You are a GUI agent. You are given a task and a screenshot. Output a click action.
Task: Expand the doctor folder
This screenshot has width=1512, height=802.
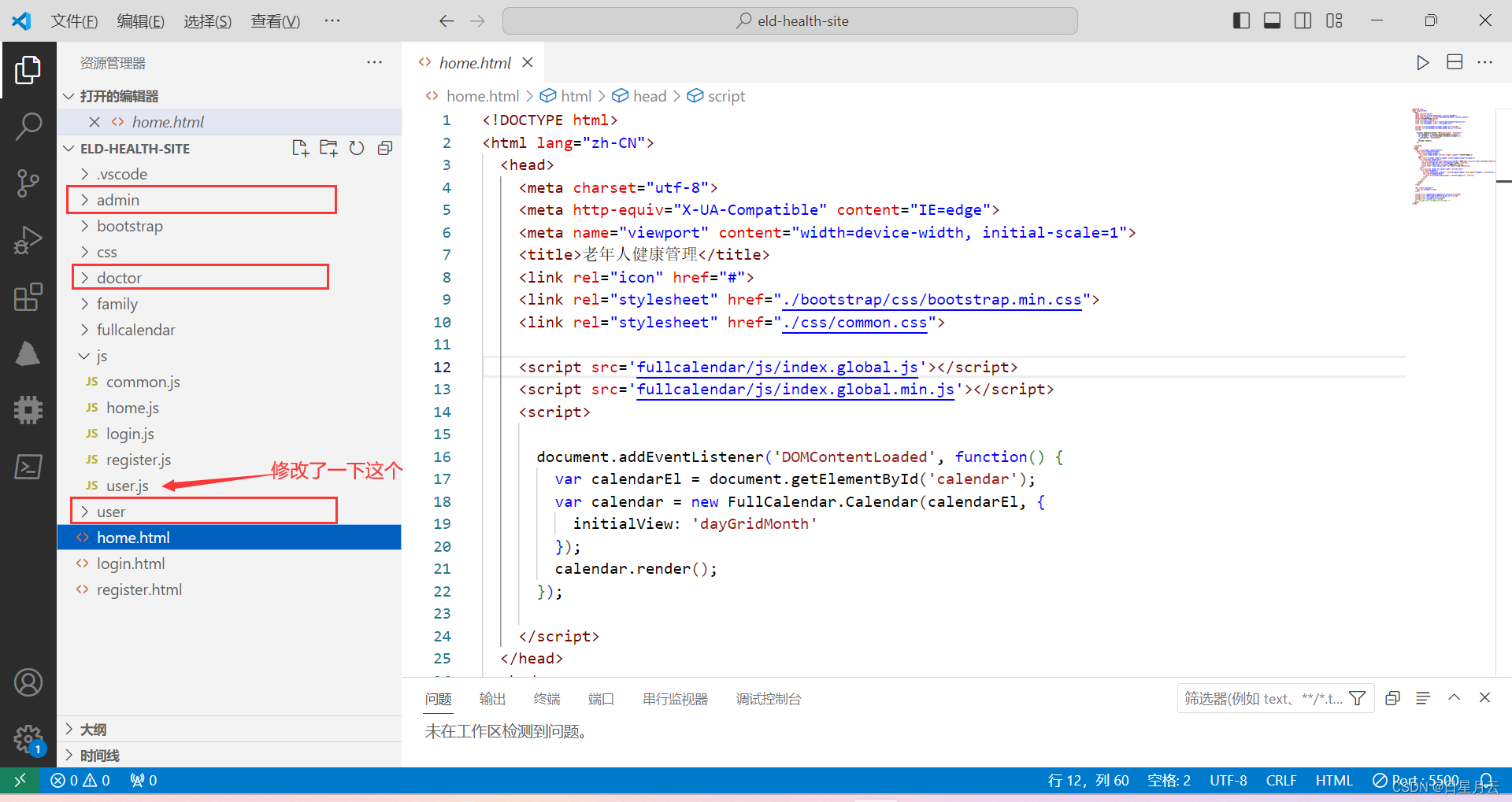coord(229,278)
